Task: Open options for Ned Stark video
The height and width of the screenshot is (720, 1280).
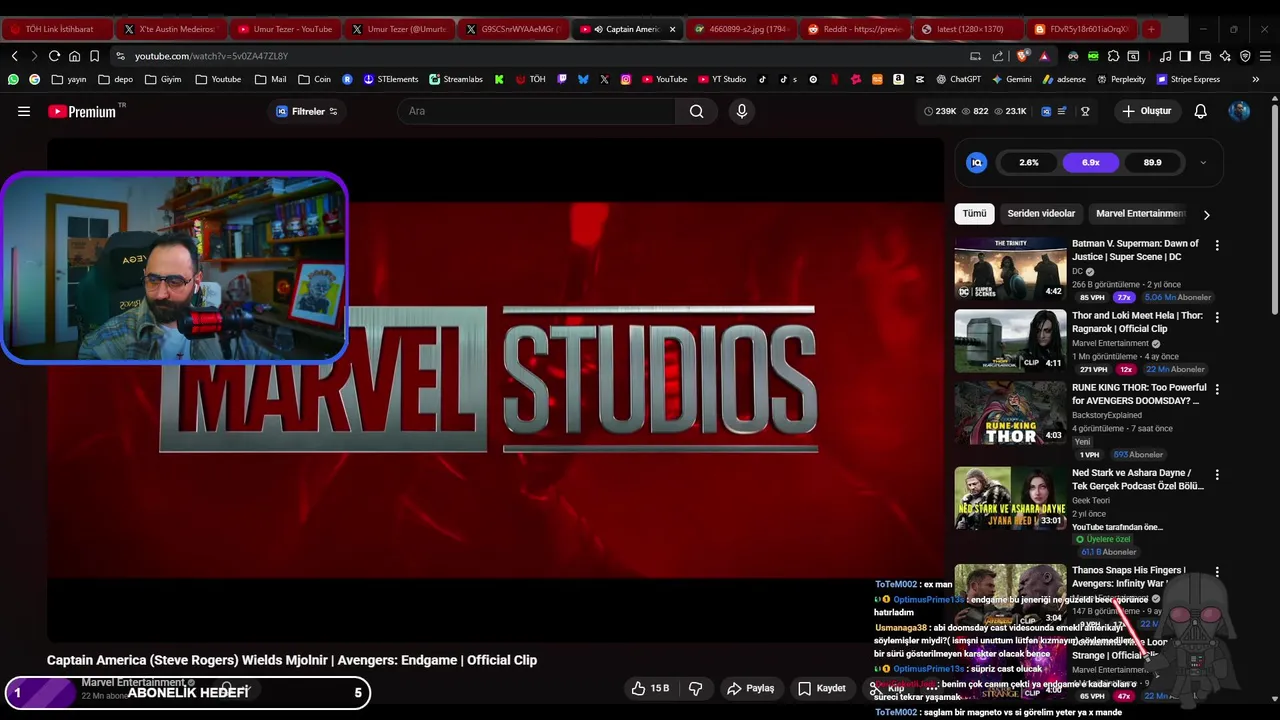Action: tap(1217, 474)
